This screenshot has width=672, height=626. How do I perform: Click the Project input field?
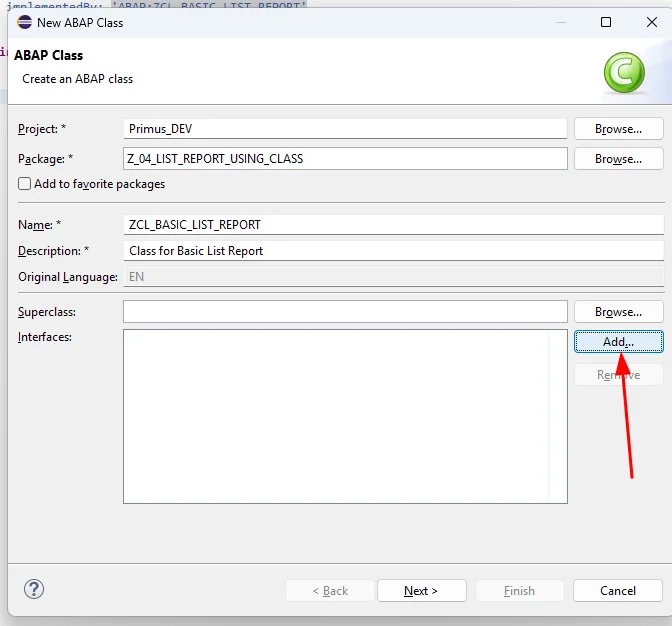[345, 129]
